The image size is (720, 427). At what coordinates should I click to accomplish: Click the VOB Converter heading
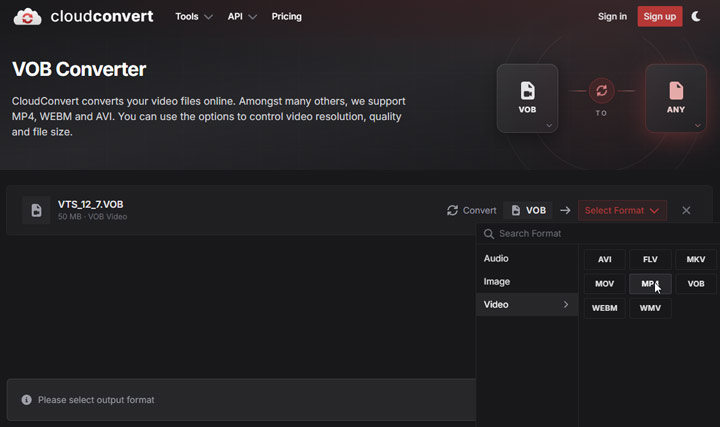tap(79, 69)
